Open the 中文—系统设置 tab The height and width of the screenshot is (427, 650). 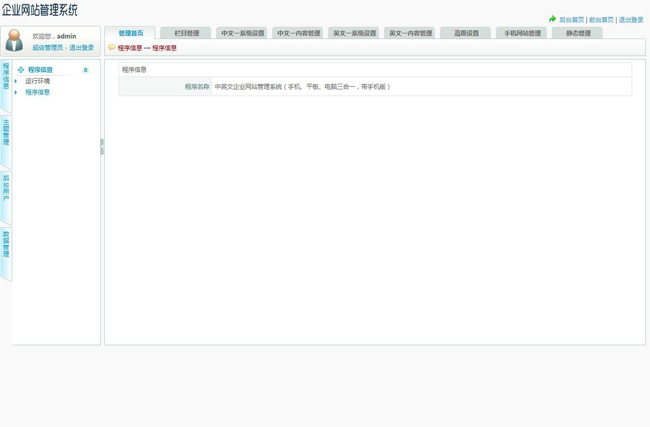243,33
